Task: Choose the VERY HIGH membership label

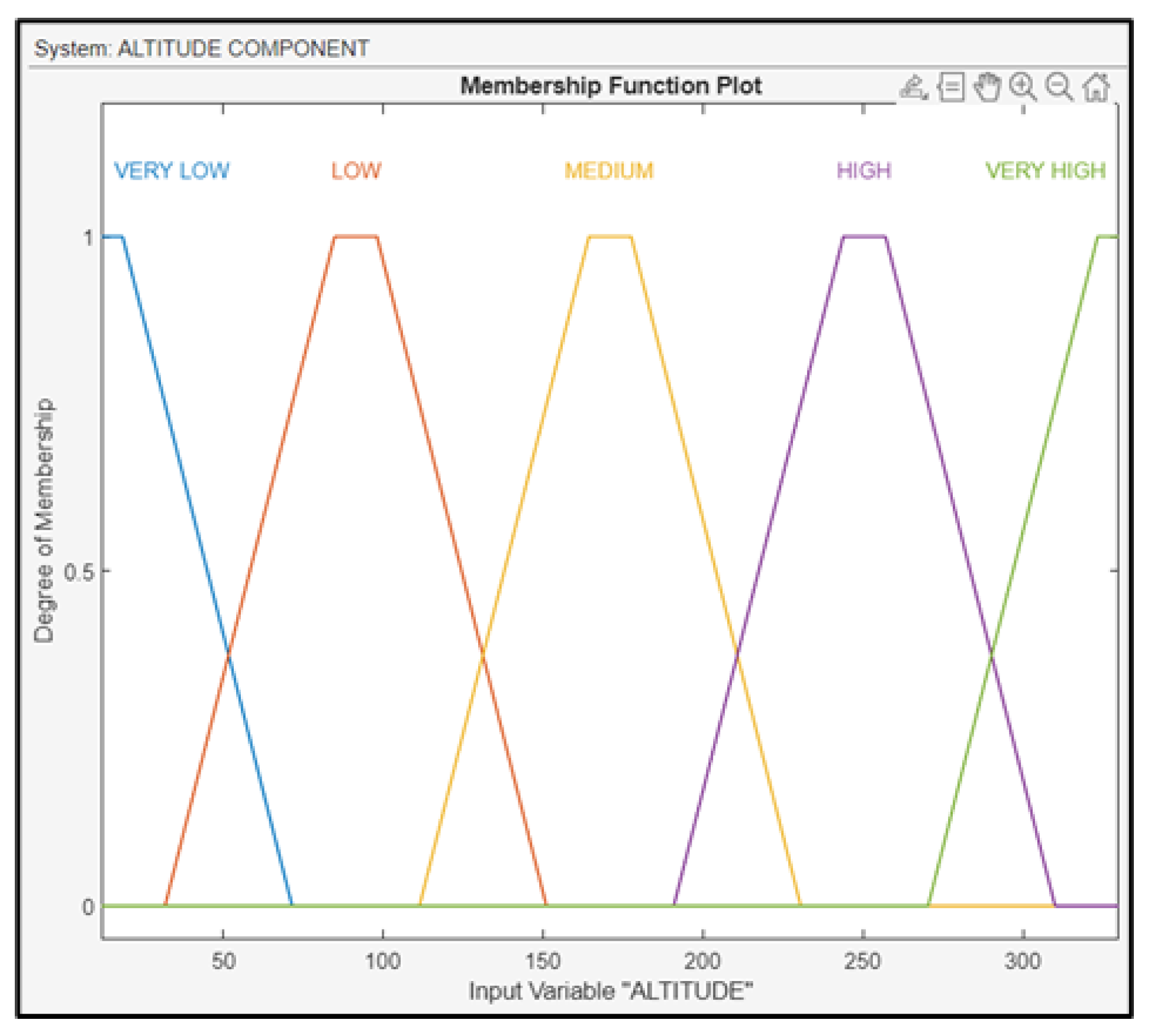Action: pyautogui.click(x=1045, y=171)
